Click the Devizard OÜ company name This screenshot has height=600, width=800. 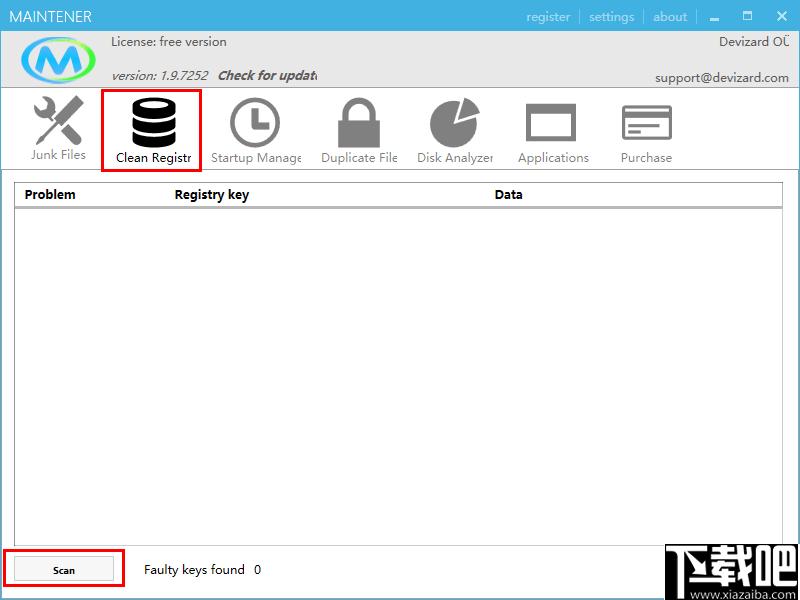coord(754,42)
